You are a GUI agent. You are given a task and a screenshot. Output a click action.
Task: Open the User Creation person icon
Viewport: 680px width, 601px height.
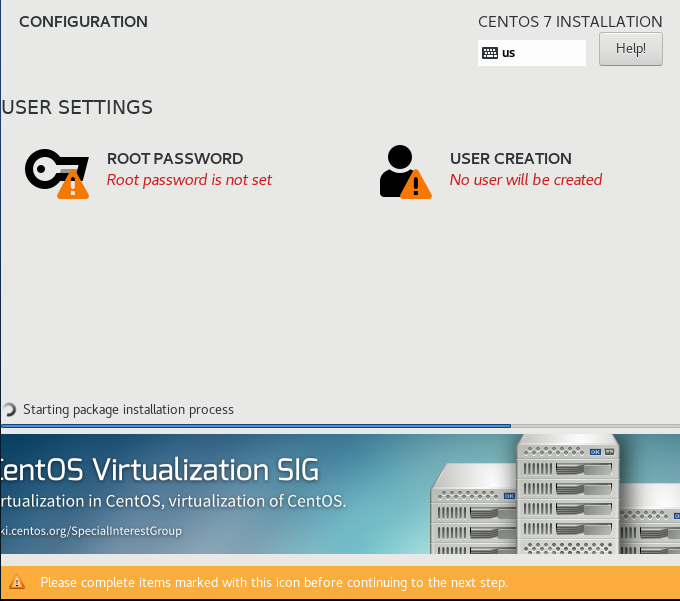click(405, 172)
